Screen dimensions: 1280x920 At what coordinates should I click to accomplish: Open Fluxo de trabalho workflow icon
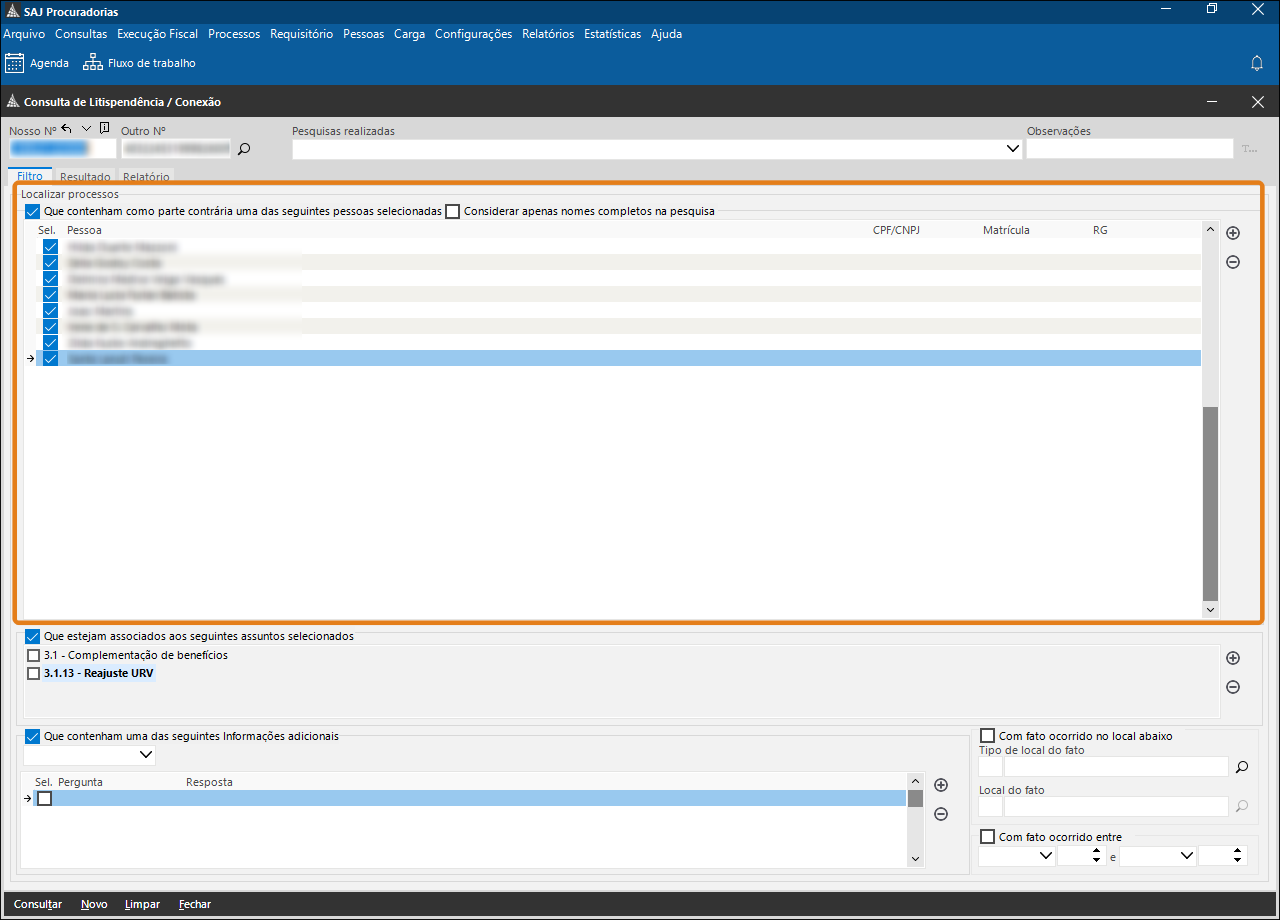tap(92, 63)
